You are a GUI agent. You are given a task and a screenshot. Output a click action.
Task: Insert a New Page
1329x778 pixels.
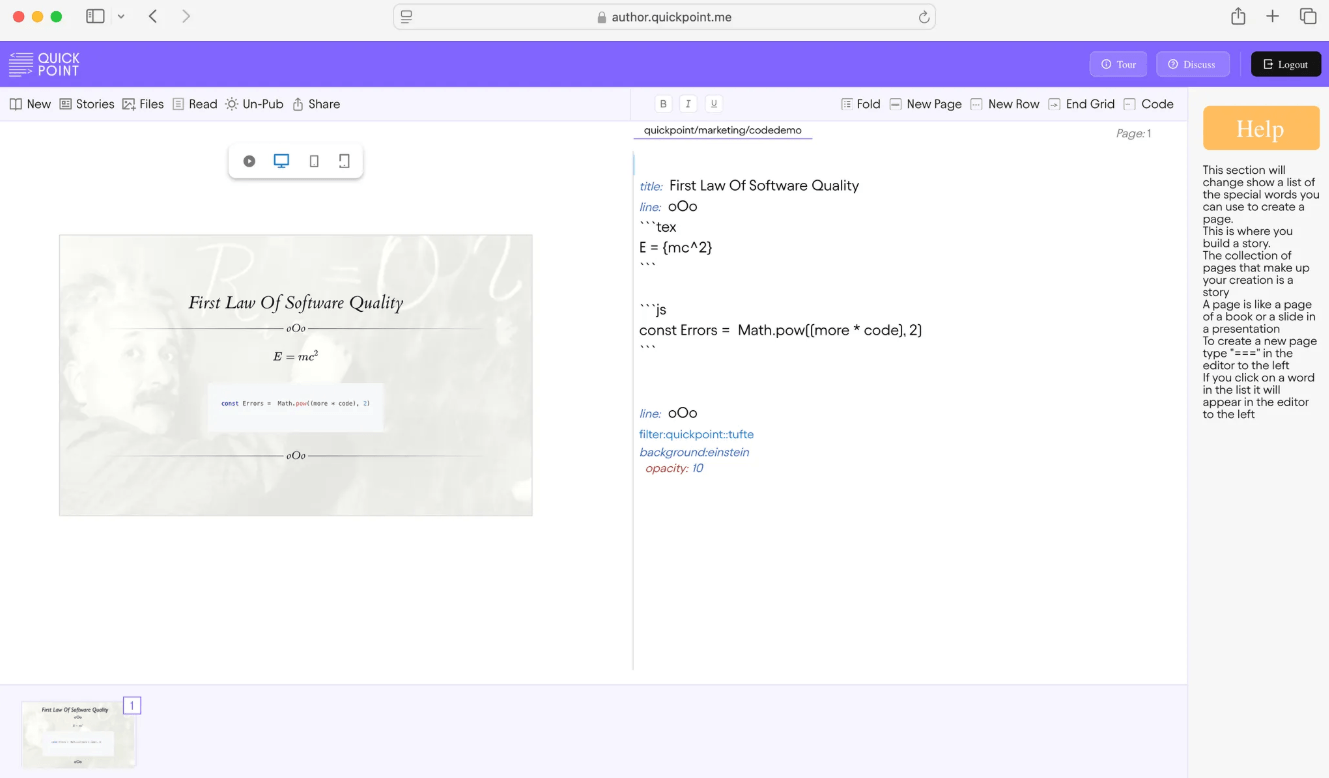pyautogui.click(x=925, y=104)
